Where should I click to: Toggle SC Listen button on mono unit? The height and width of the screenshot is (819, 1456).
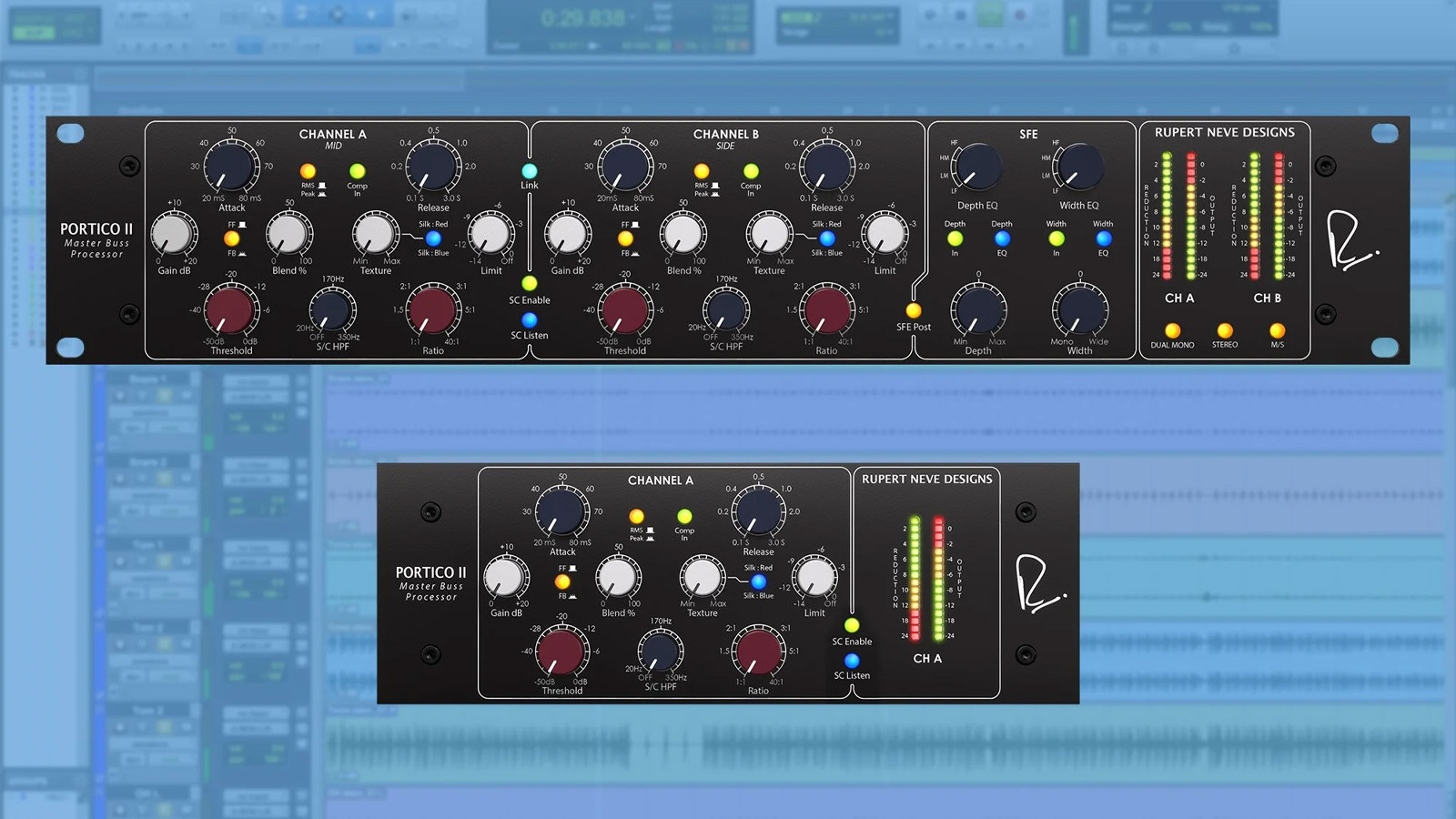tap(852, 661)
